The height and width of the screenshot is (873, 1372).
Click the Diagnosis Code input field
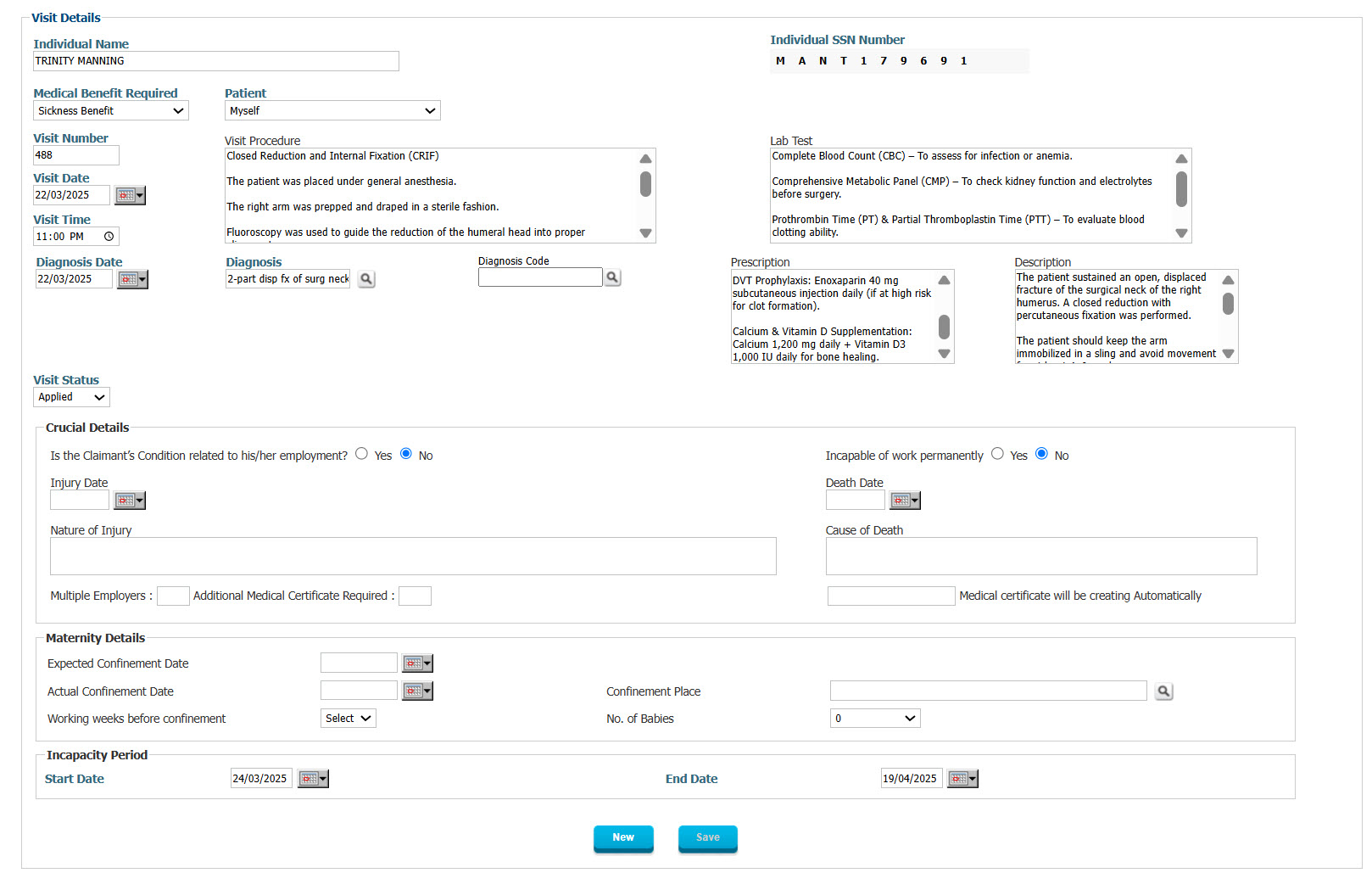540,277
